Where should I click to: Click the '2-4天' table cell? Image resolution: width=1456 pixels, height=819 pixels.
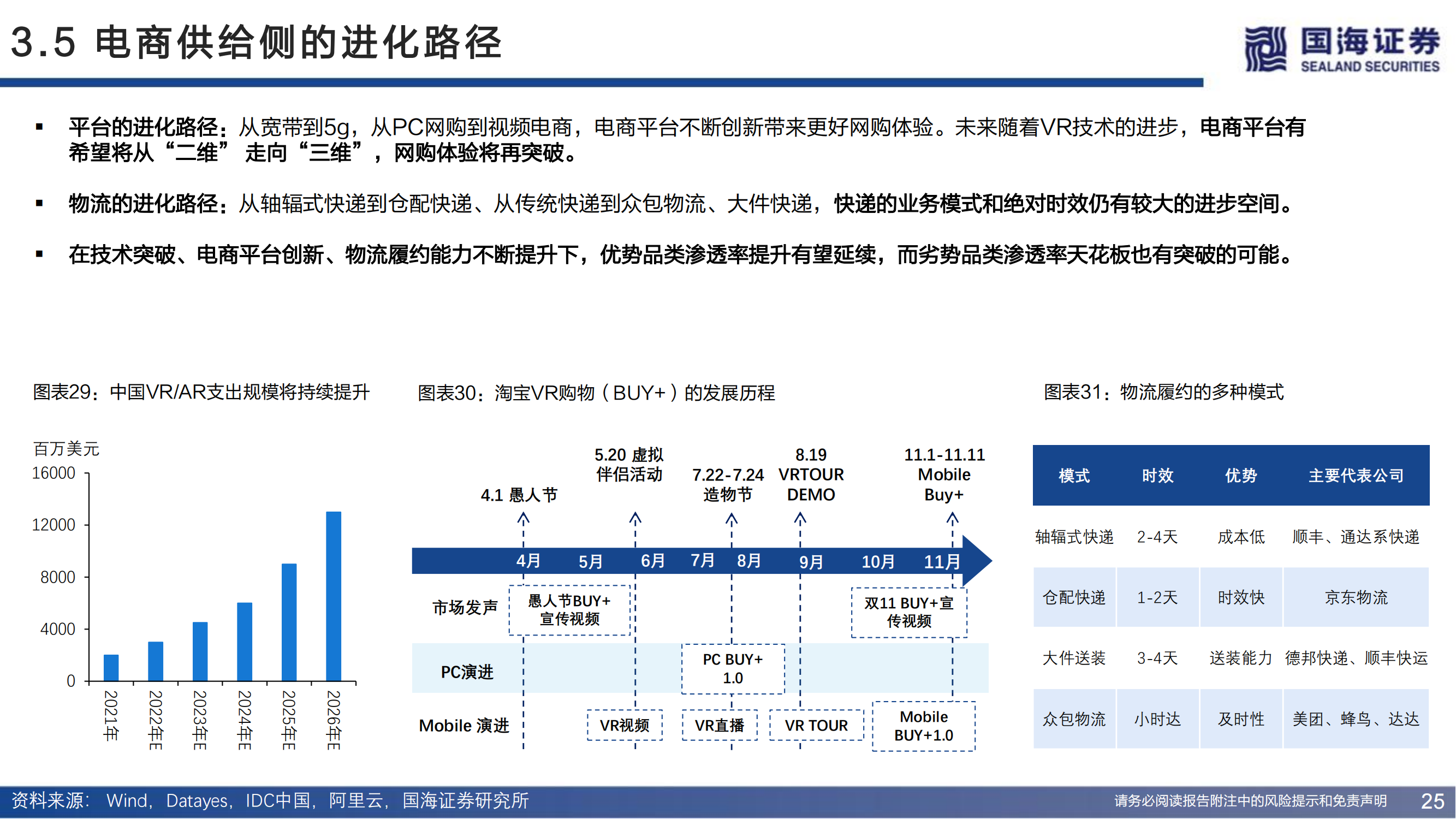[1157, 537]
